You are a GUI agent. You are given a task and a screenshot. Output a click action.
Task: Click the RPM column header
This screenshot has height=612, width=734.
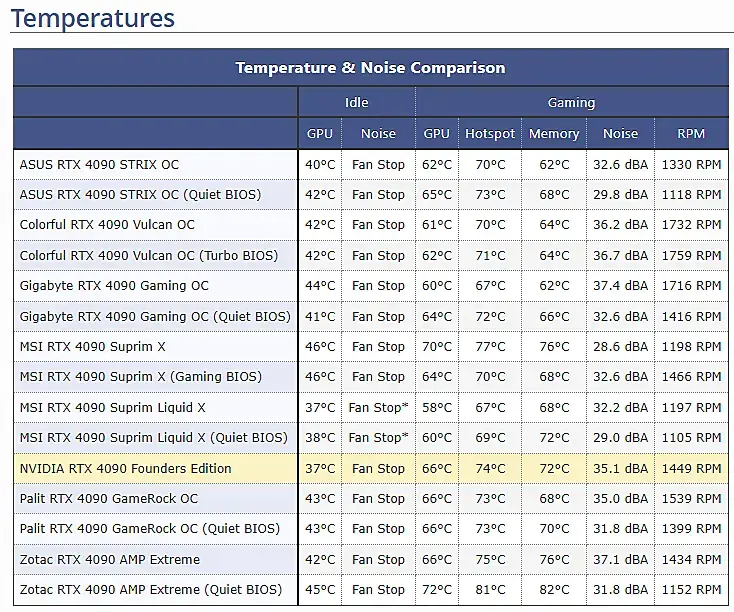coord(691,133)
